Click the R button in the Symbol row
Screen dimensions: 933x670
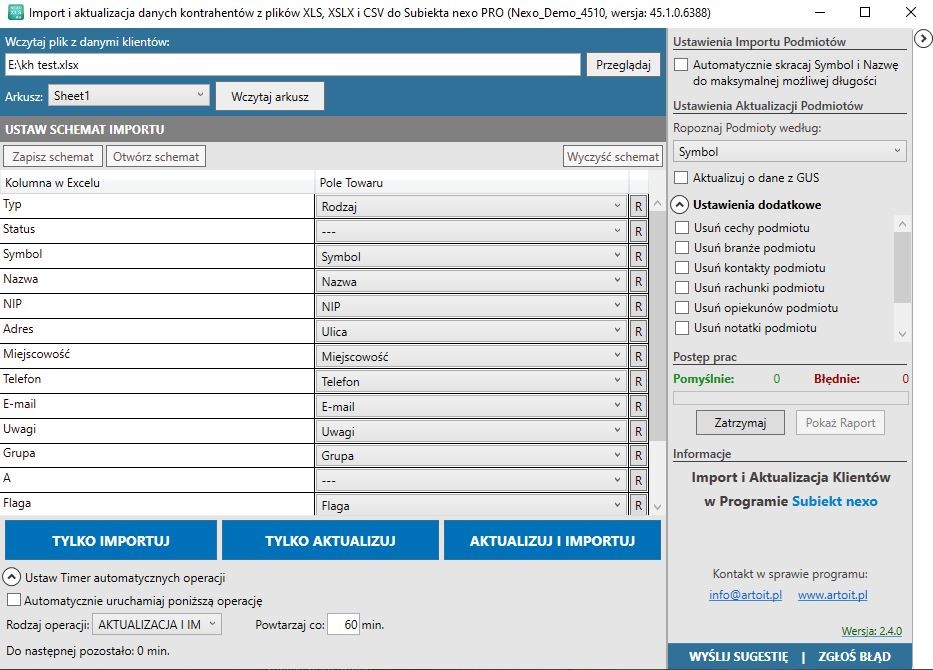pos(638,256)
